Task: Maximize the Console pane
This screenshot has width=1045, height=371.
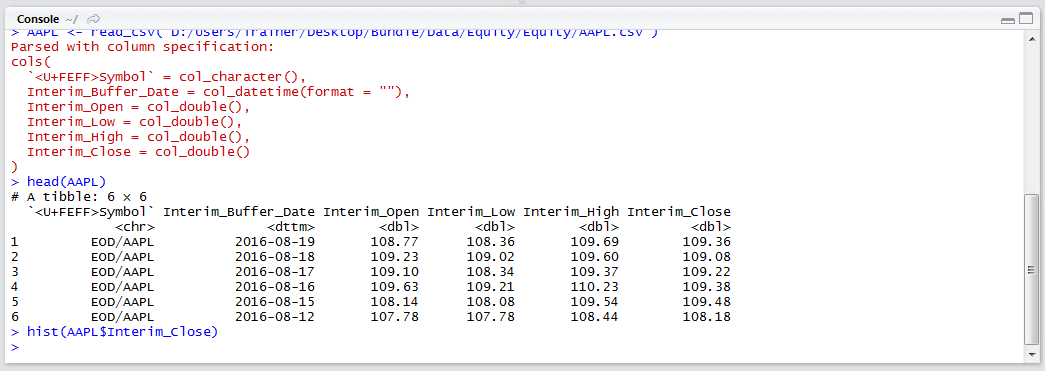Action: point(1027,20)
